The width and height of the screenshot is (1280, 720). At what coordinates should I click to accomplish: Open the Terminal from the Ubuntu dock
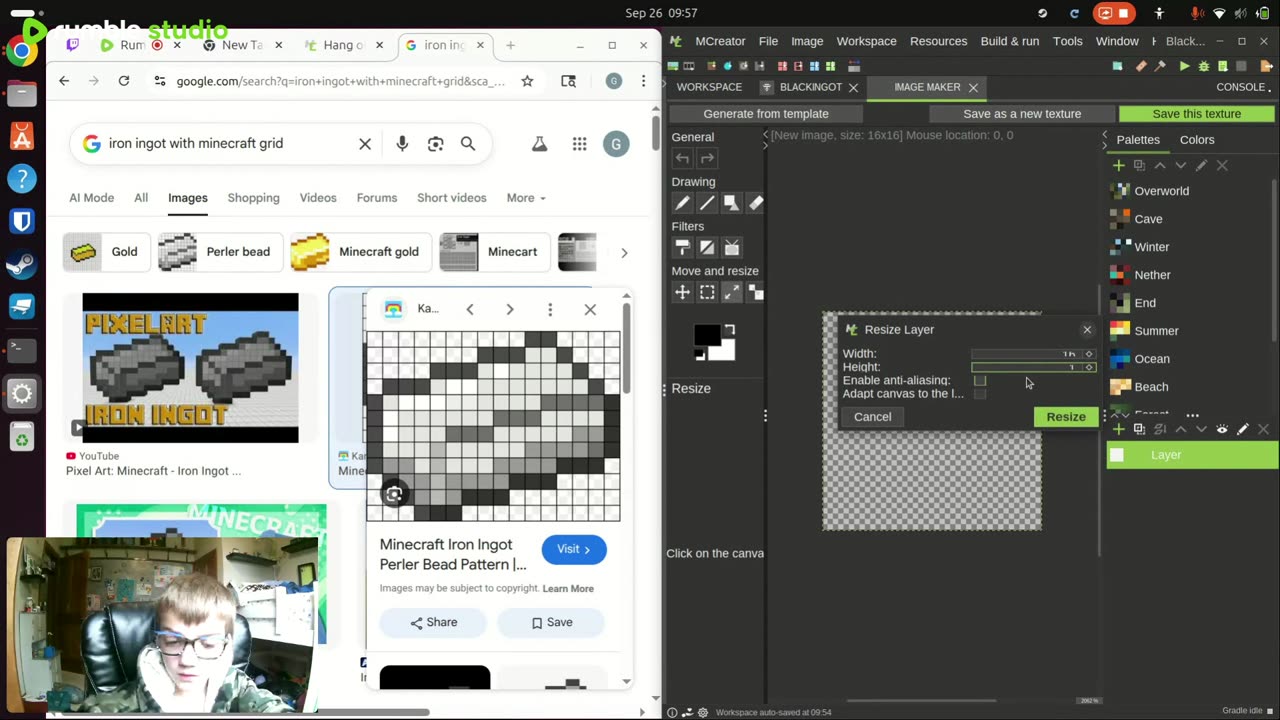pyautogui.click(x=22, y=349)
